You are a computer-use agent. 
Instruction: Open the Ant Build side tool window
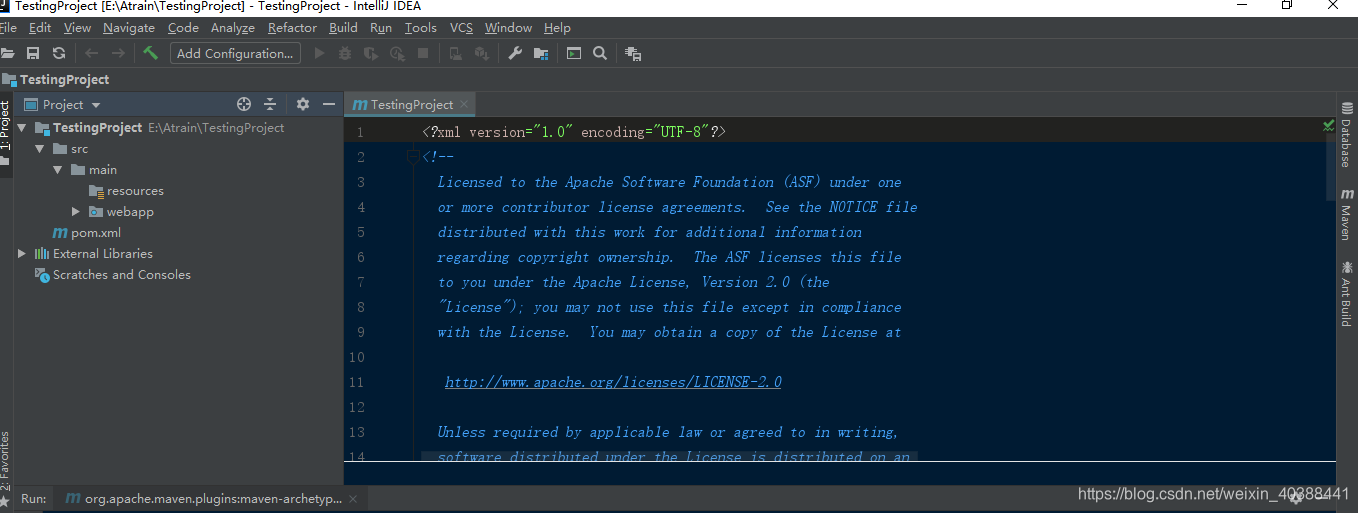tap(1346, 293)
